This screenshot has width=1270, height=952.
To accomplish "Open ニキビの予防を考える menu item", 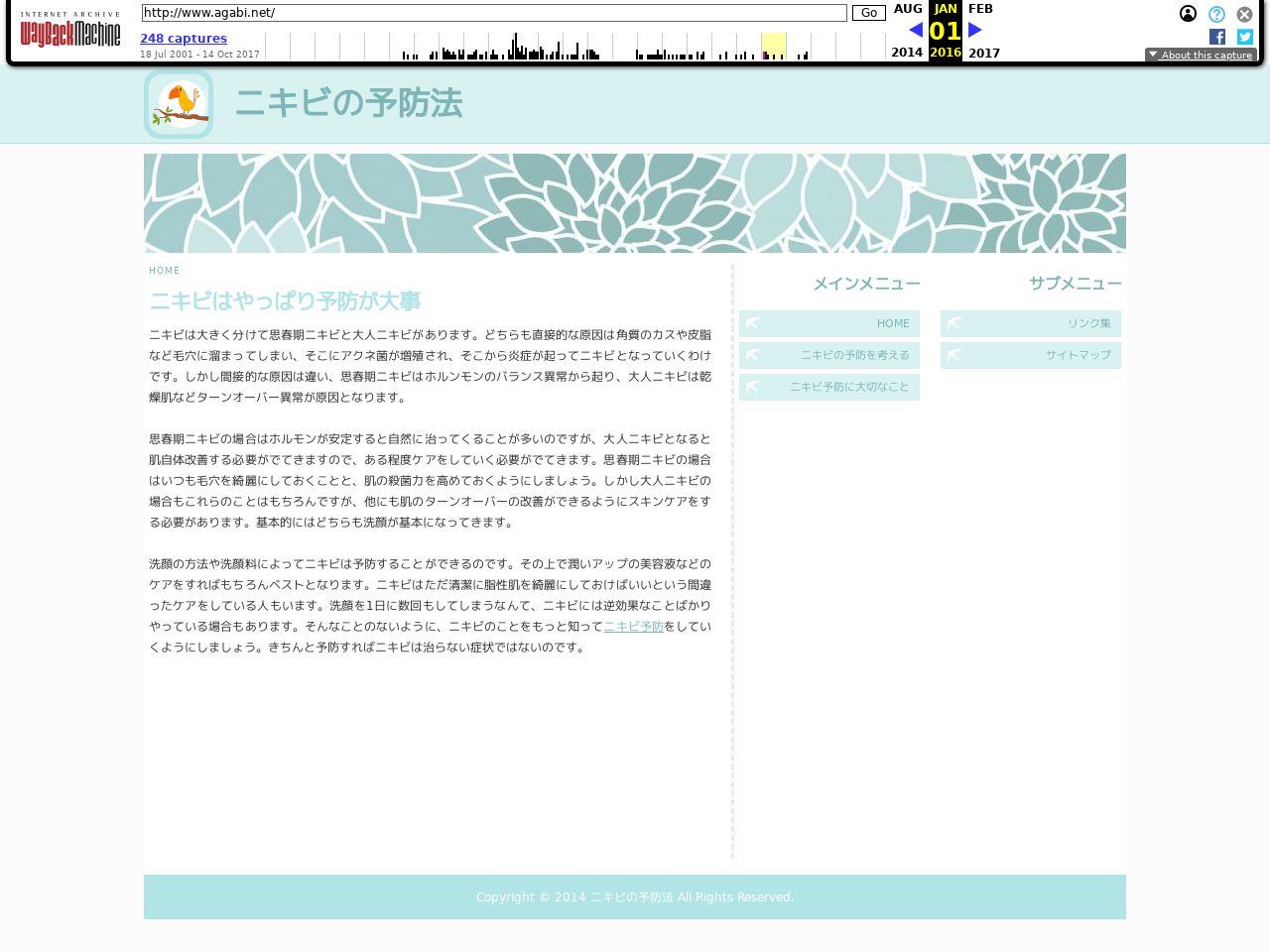I will pyautogui.click(x=829, y=355).
